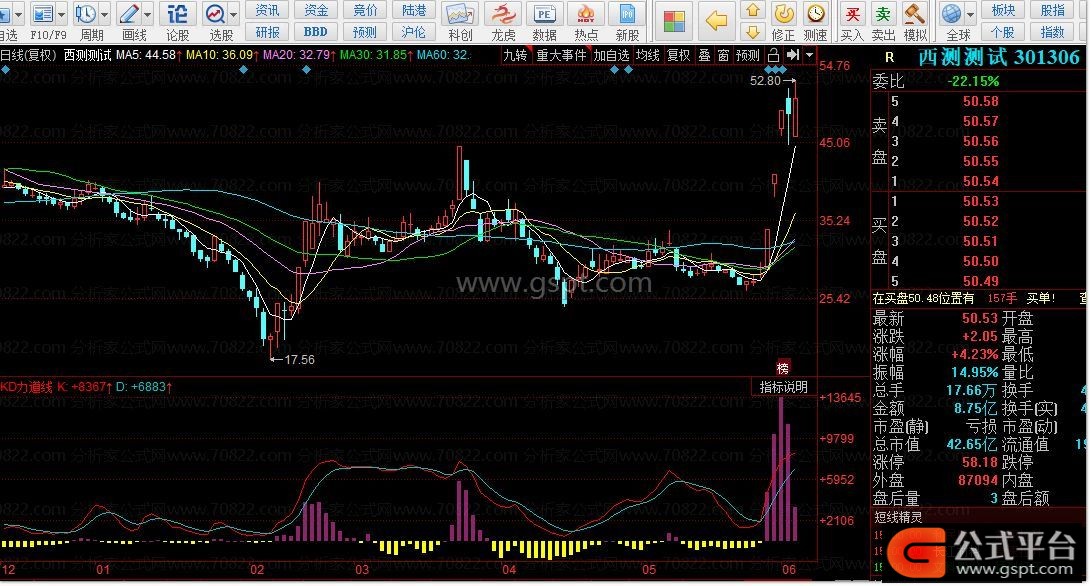Screen dimensions: 1092x586
Task: Click the 西测测试 301306 stock title
Action: point(999,58)
